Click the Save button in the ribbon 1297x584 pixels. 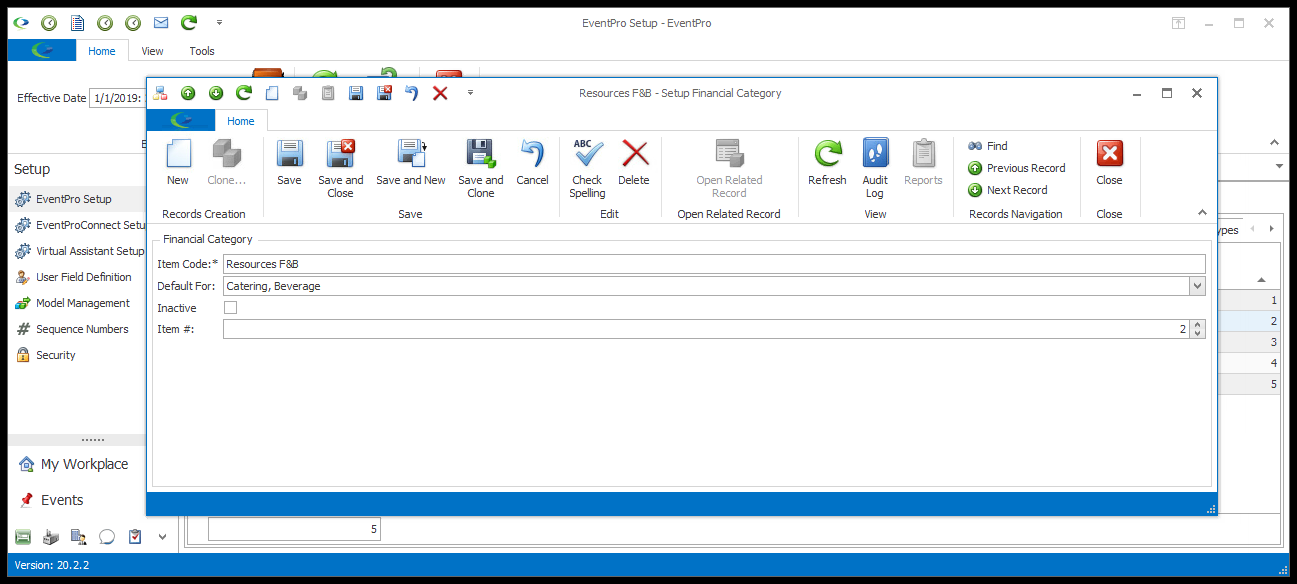pyautogui.click(x=289, y=163)
